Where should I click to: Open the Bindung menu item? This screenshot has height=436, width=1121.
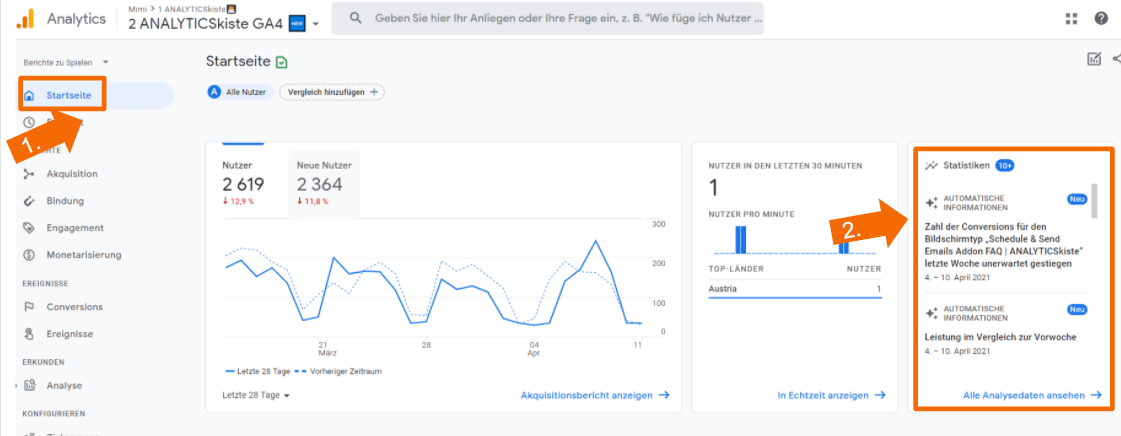[x=65, y=201]
